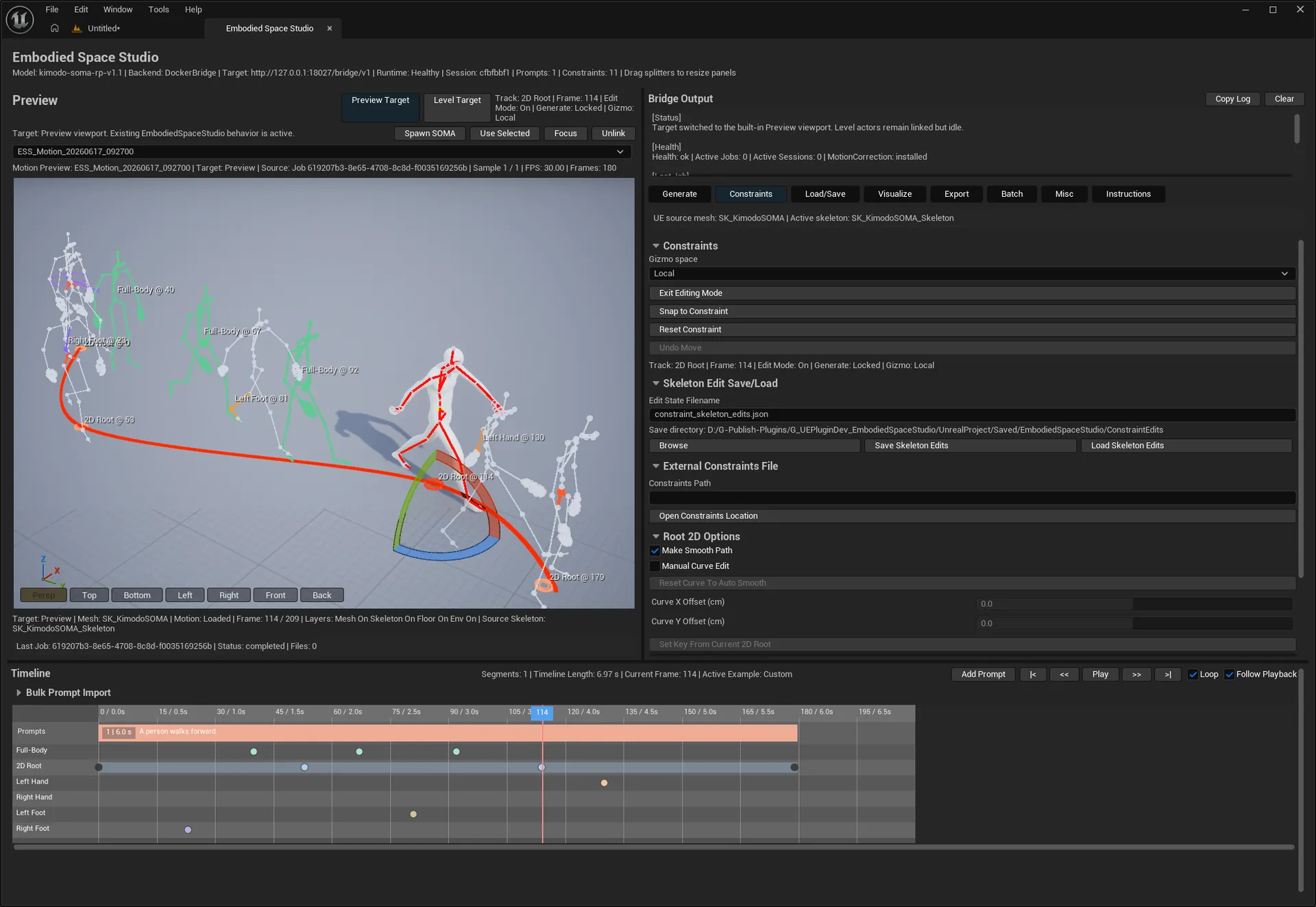Open the Gizmo space Local dropdown

972,274
